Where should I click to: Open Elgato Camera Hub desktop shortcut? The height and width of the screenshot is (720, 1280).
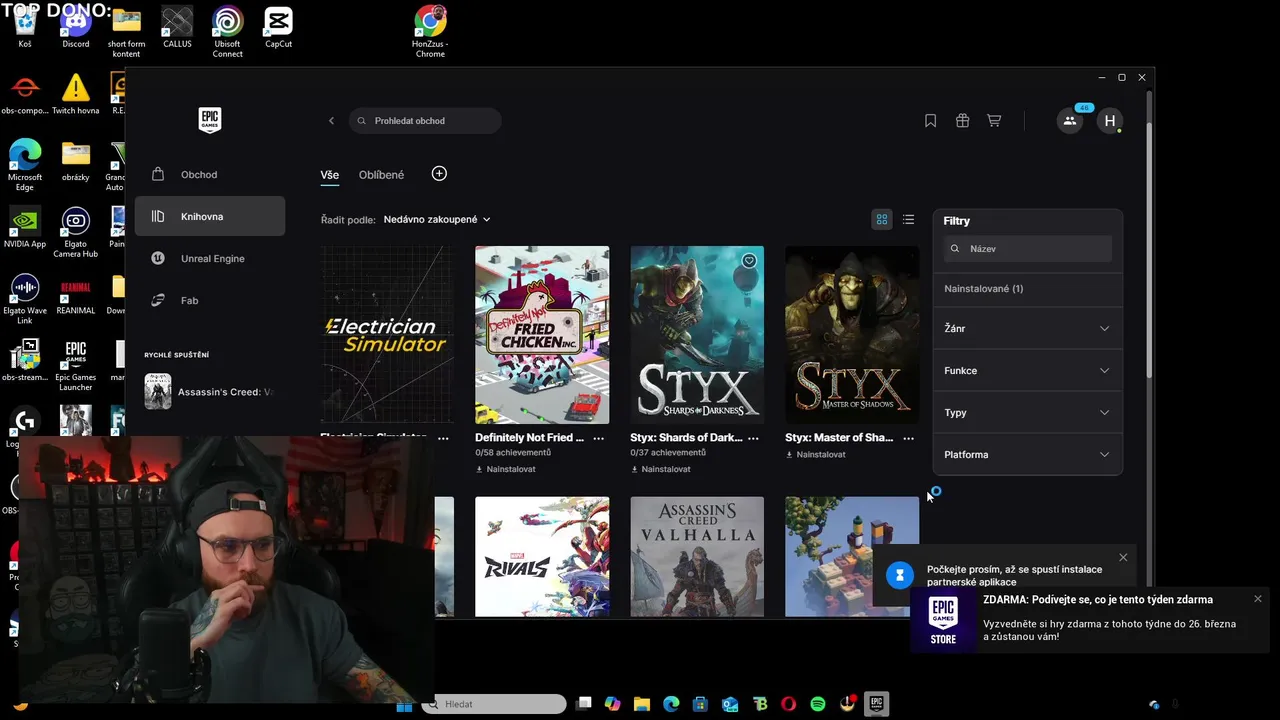[x=76, y=233]
